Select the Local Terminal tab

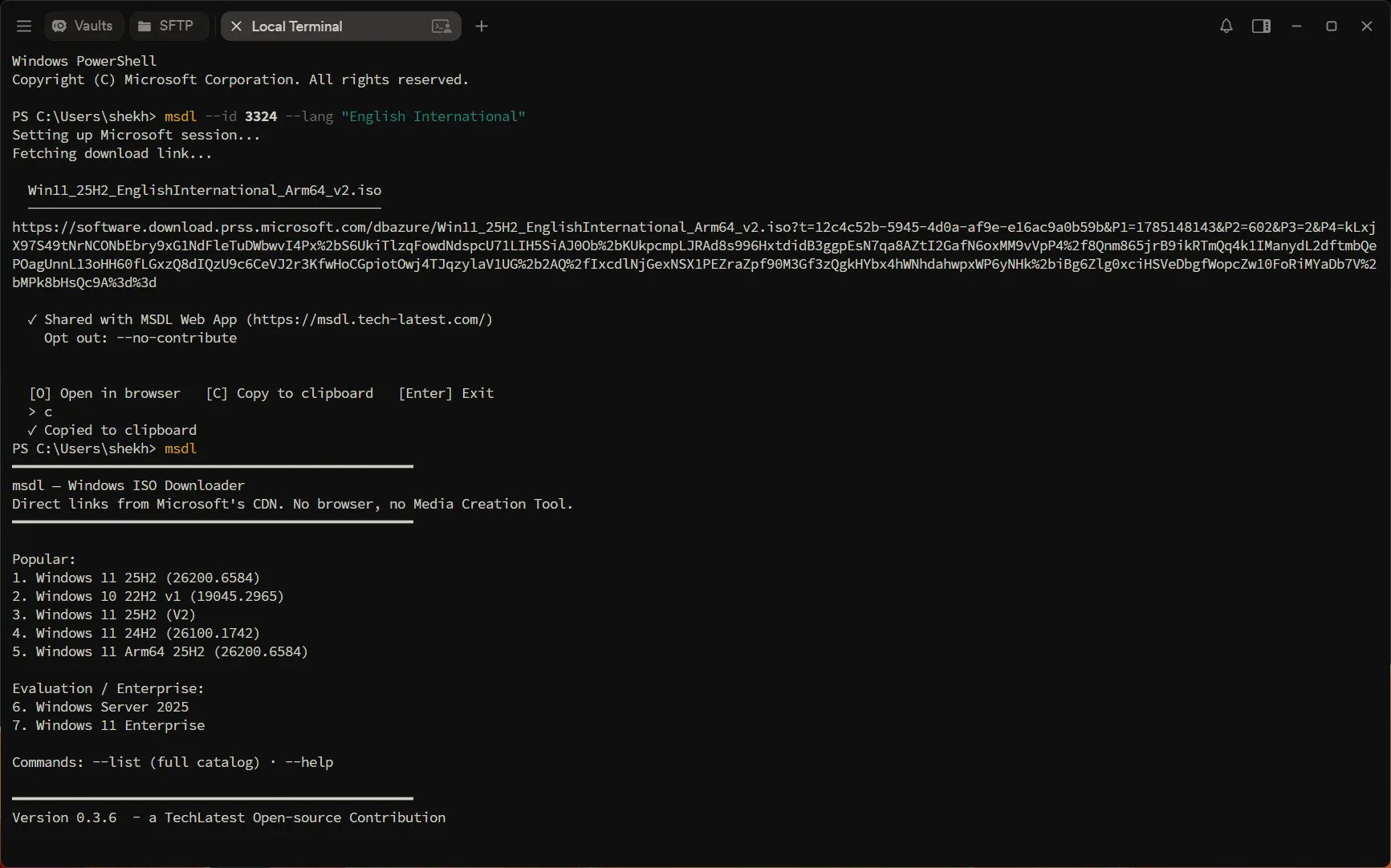point(340,26)
